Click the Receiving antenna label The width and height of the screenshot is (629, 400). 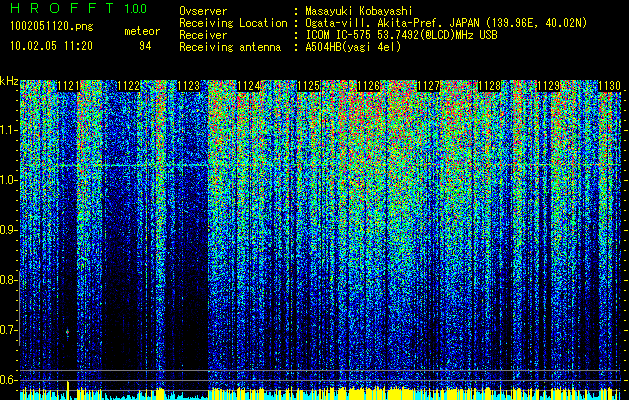tap(230, 47)
